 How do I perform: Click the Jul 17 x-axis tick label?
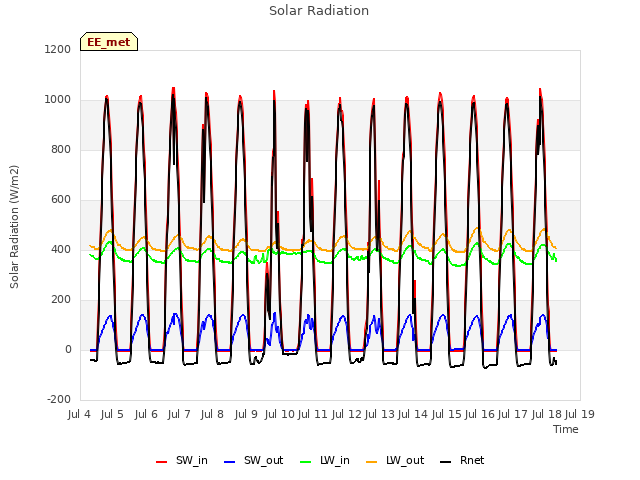(513, 414)
